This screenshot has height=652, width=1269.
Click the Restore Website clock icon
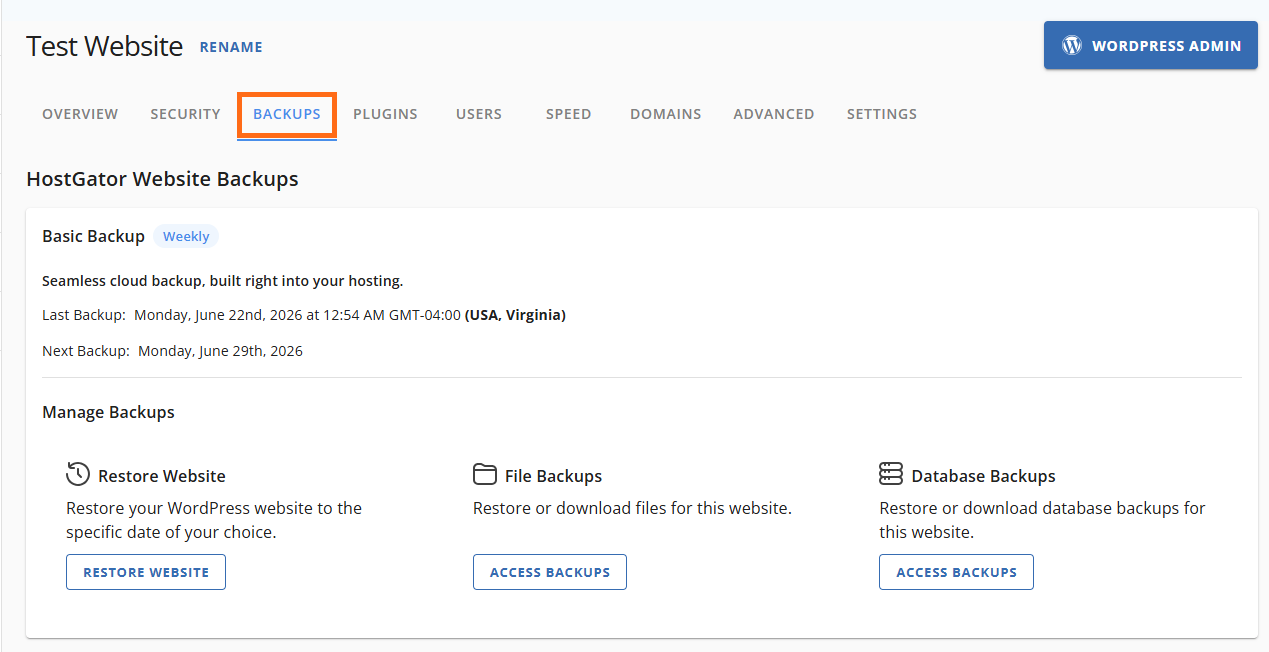[78, 474]
